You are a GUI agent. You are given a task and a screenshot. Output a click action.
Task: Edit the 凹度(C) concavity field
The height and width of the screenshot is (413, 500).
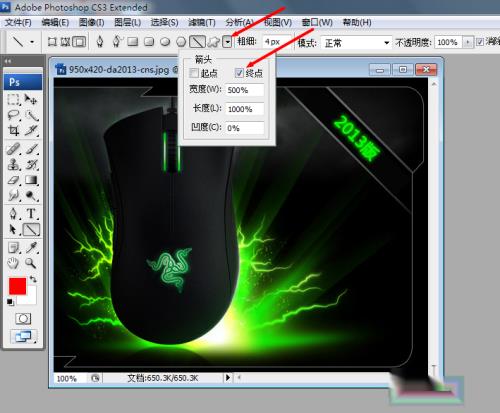point(245,128)
